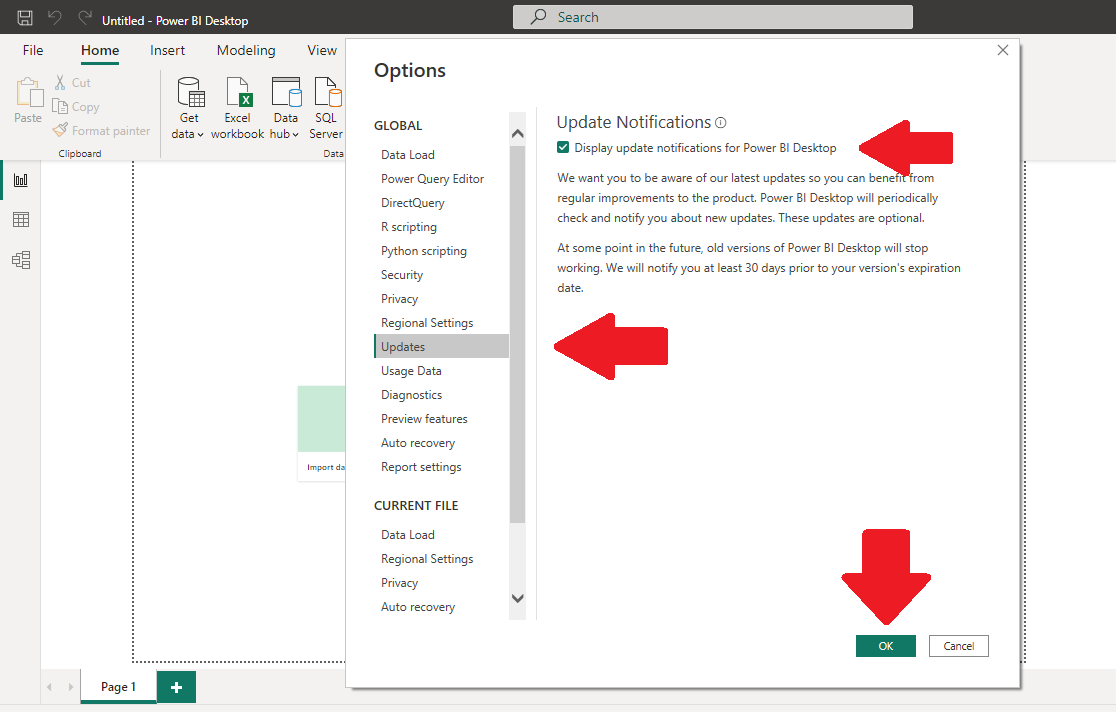Select Privacy under CURRENT FILE

(399, 583)
